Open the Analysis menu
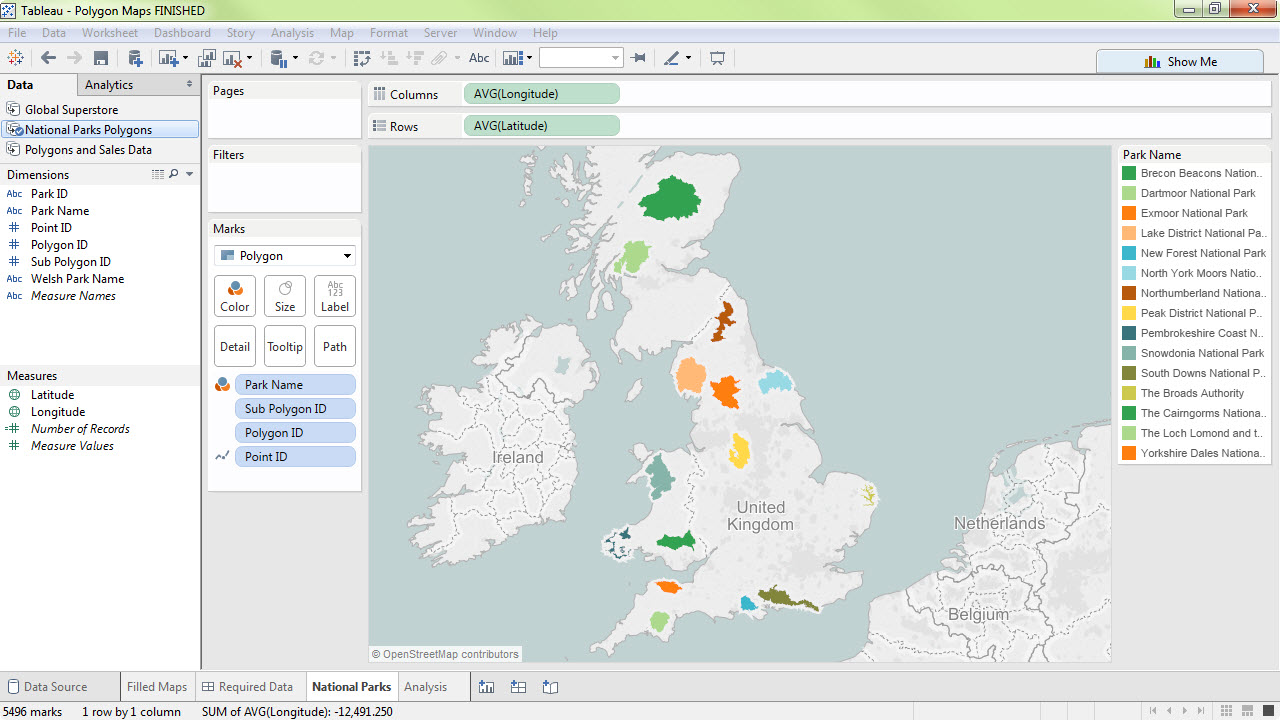The height and width of the screenshot is (720, 1280). pos(292,33)
